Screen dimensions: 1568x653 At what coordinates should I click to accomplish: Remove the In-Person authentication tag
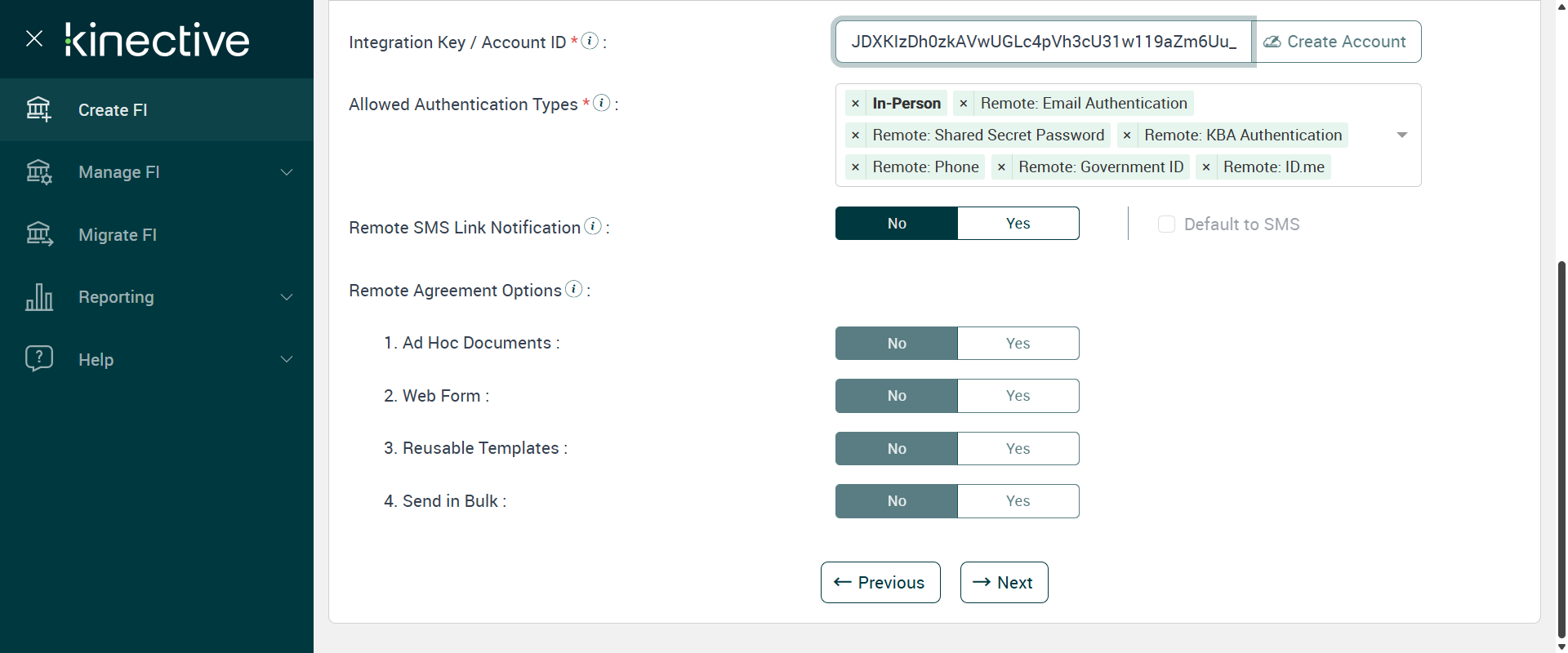pos(855,104)
